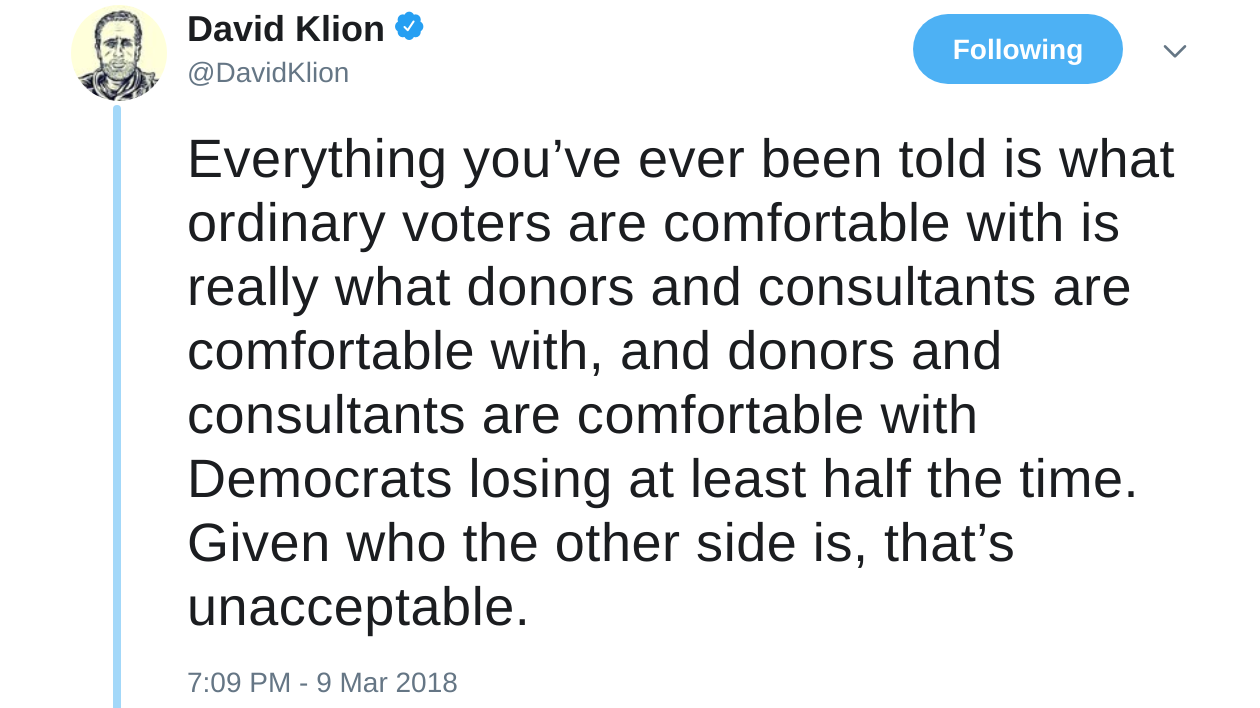Click "half the time" in the tweet
Image resolution: width=1260 pixels, height=708 pixels.
click(978, 480)
